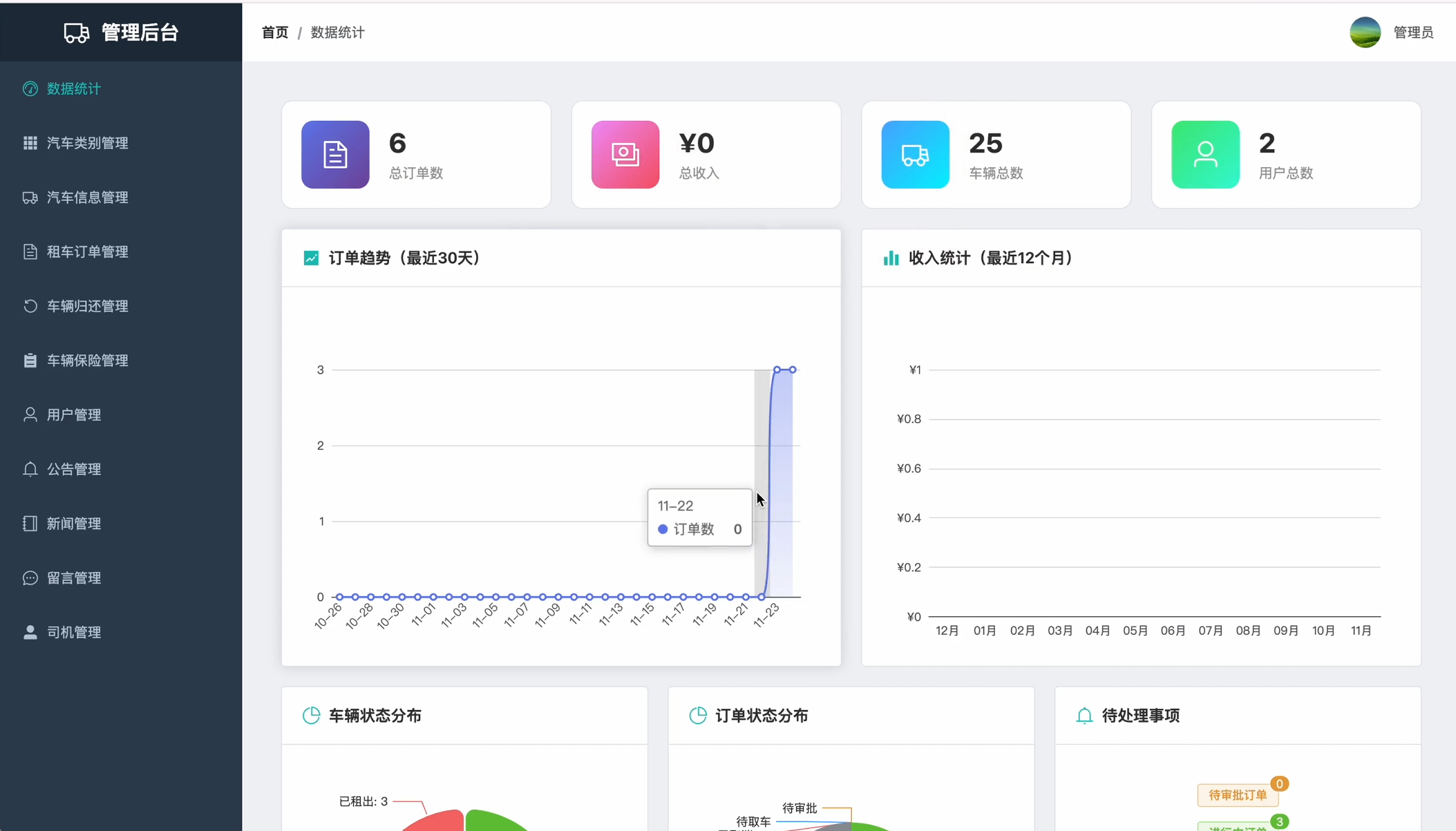The image size is (1456, 831).
Task: Click the line chart icon beside 订单趋势
Action: click(311, 258)
